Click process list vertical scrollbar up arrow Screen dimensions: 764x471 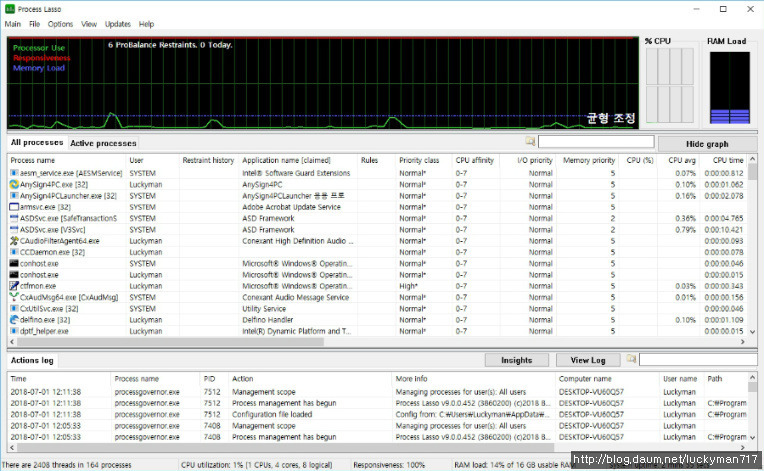click(x=752, y=159)
